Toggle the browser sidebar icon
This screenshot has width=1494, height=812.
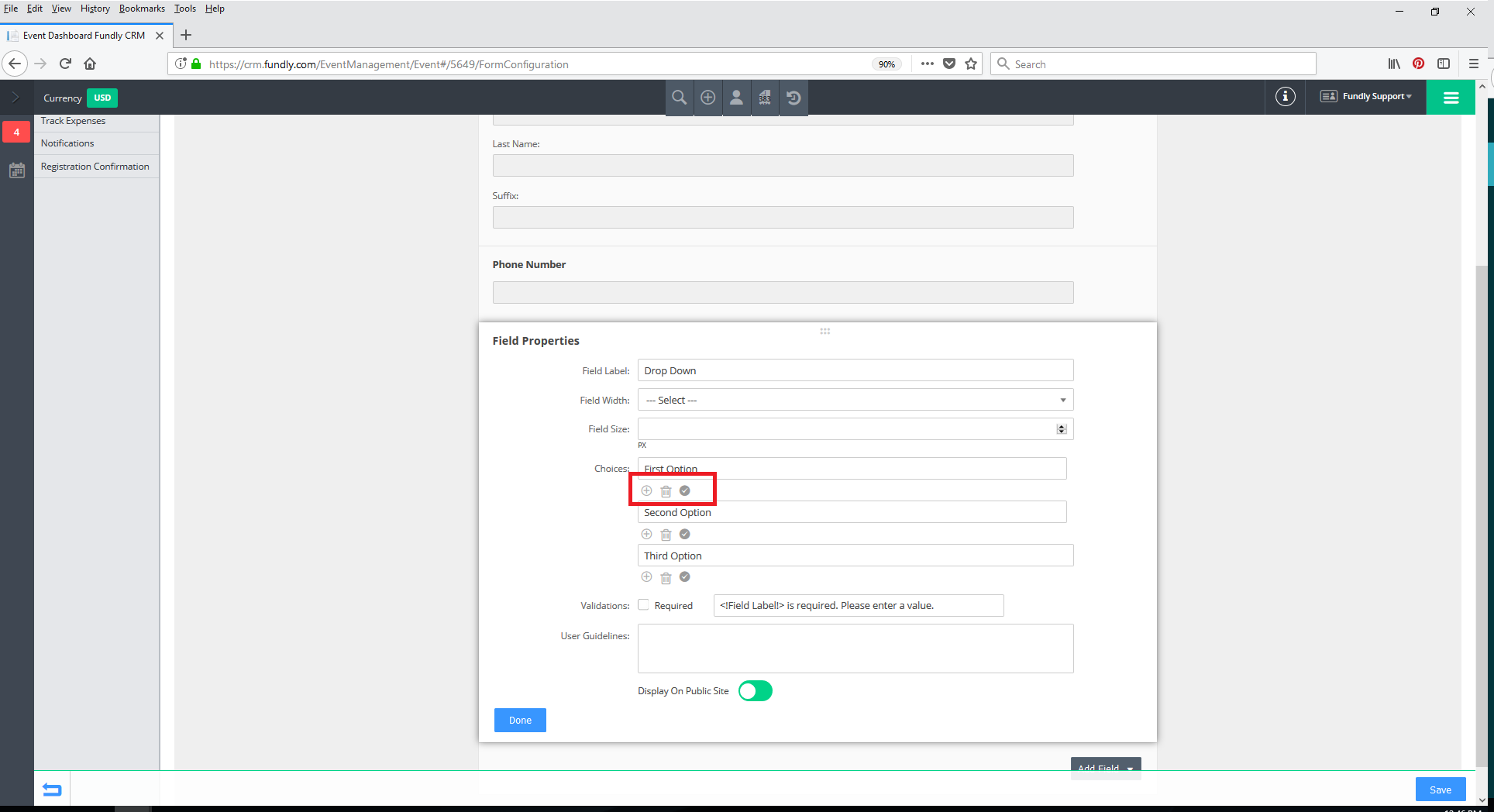[1444, 64]
